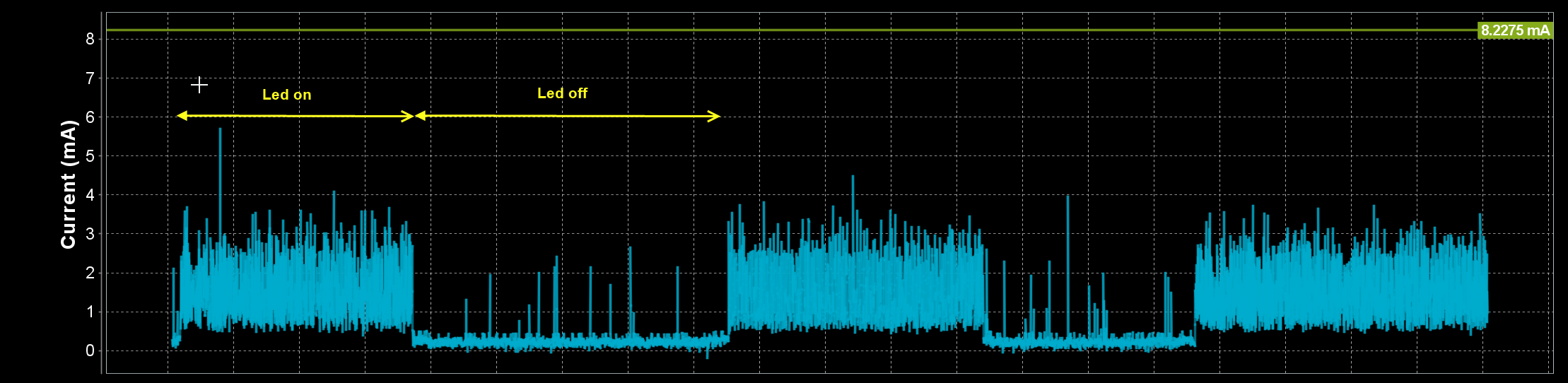Click the y-axis tick label 4
Screen dimensions: 1568x383
pyautogui.click(x=90, y=195)
